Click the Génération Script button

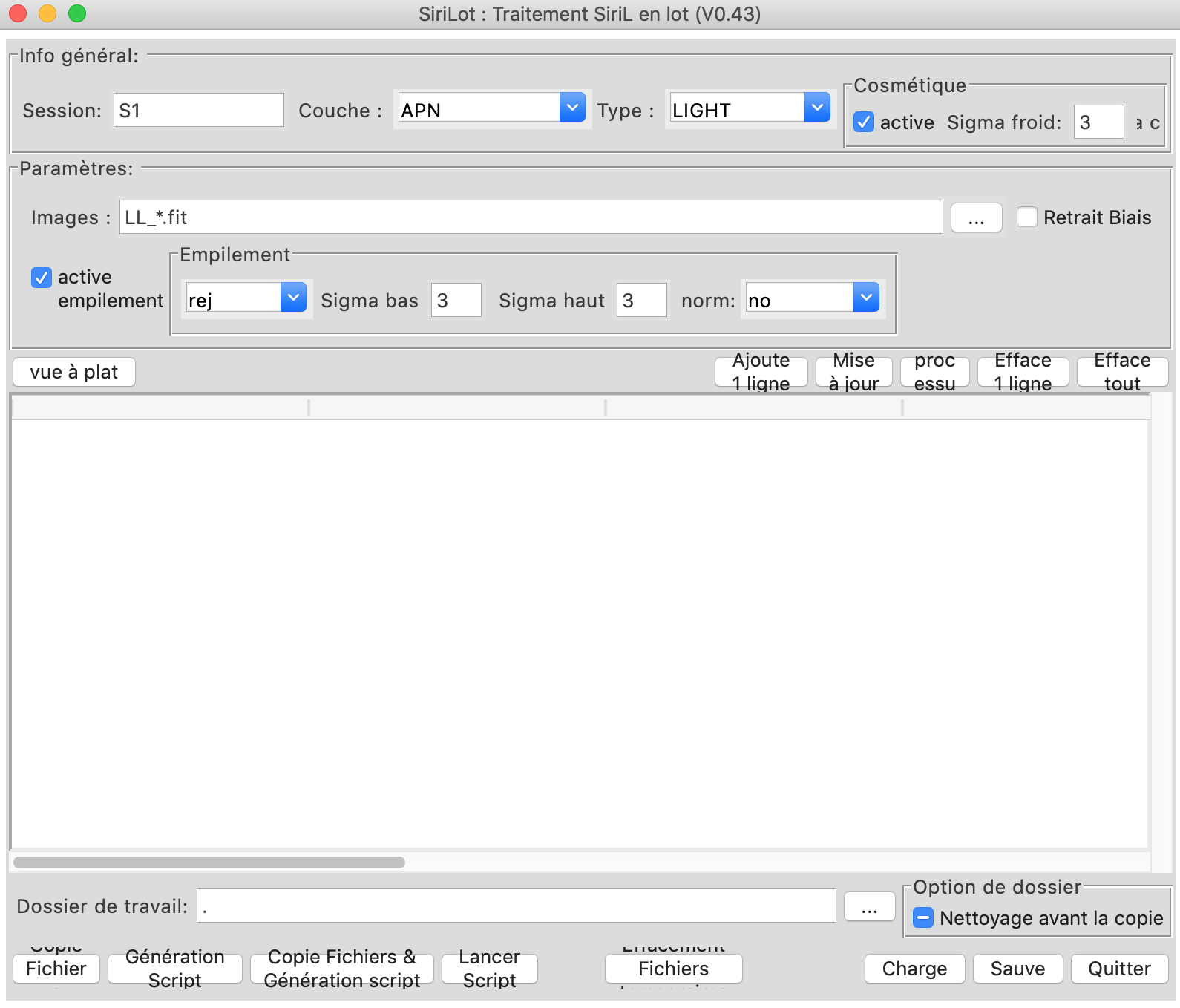(x=175, y=969)
